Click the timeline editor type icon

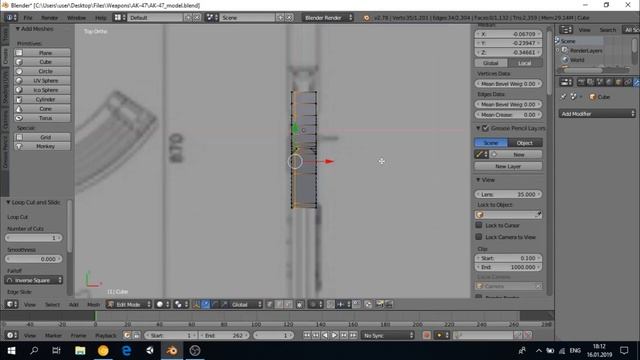coord(11,336)
